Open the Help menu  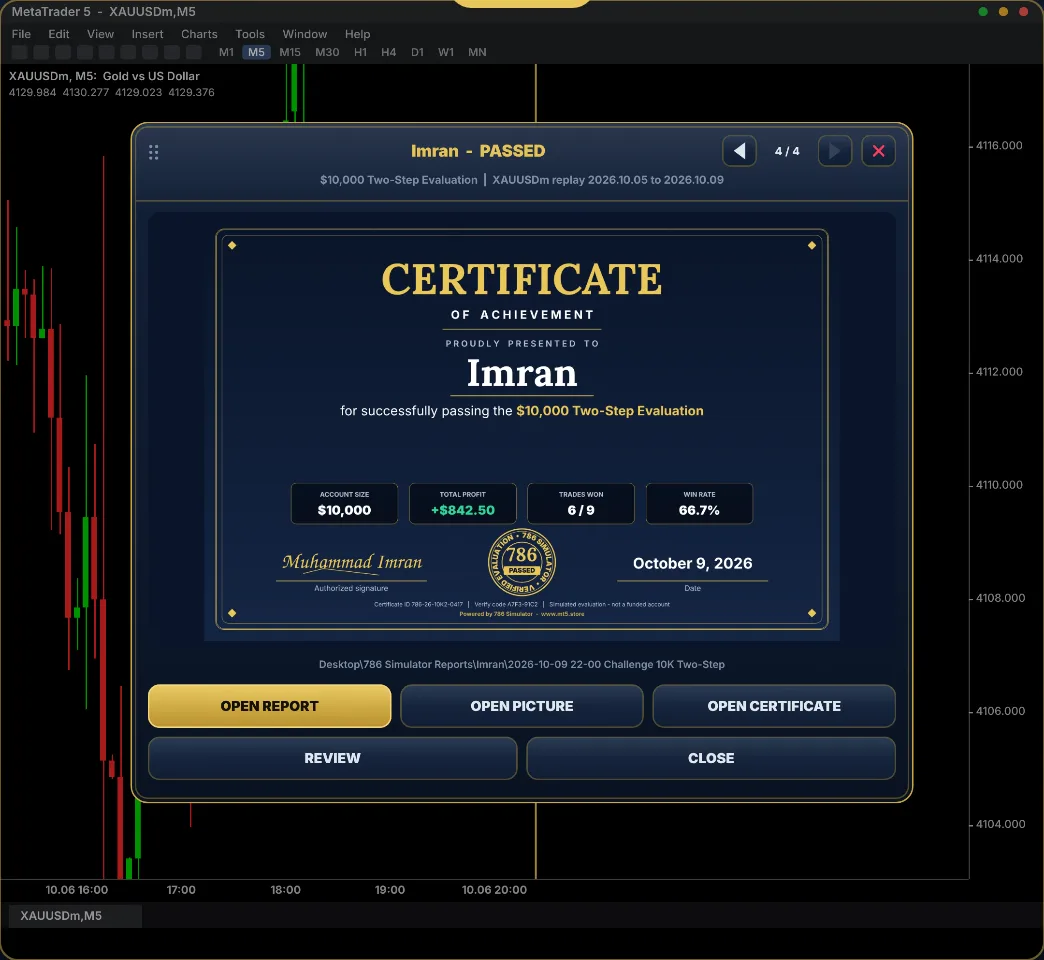(x=358, y=34)
